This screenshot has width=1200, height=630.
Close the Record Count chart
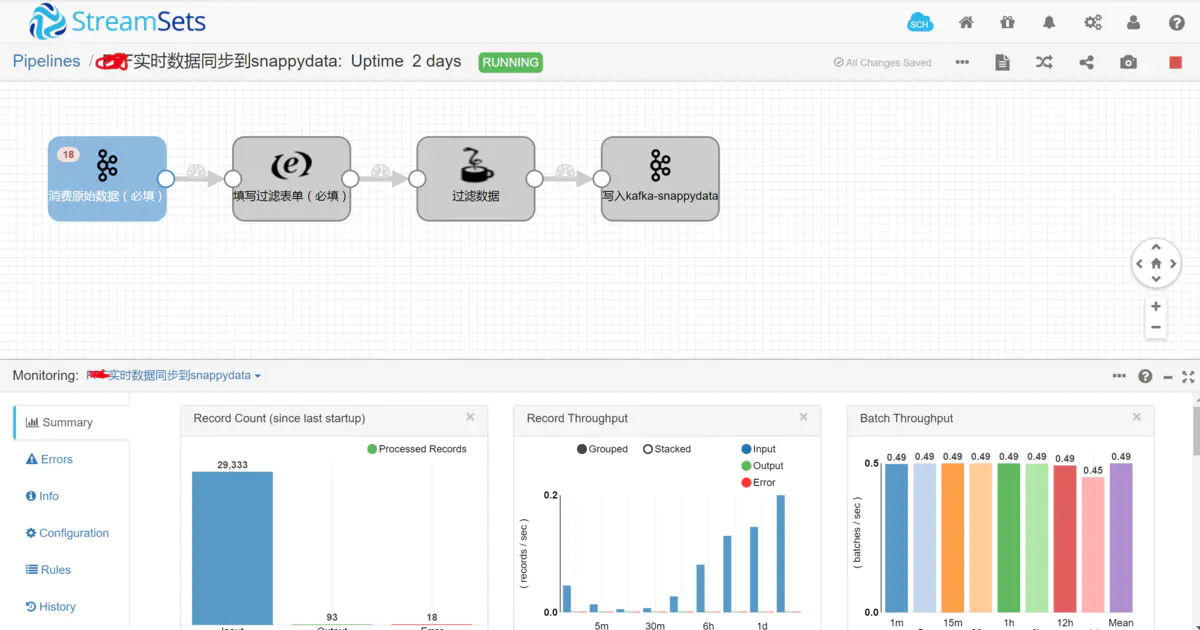(x=470, y=417)
